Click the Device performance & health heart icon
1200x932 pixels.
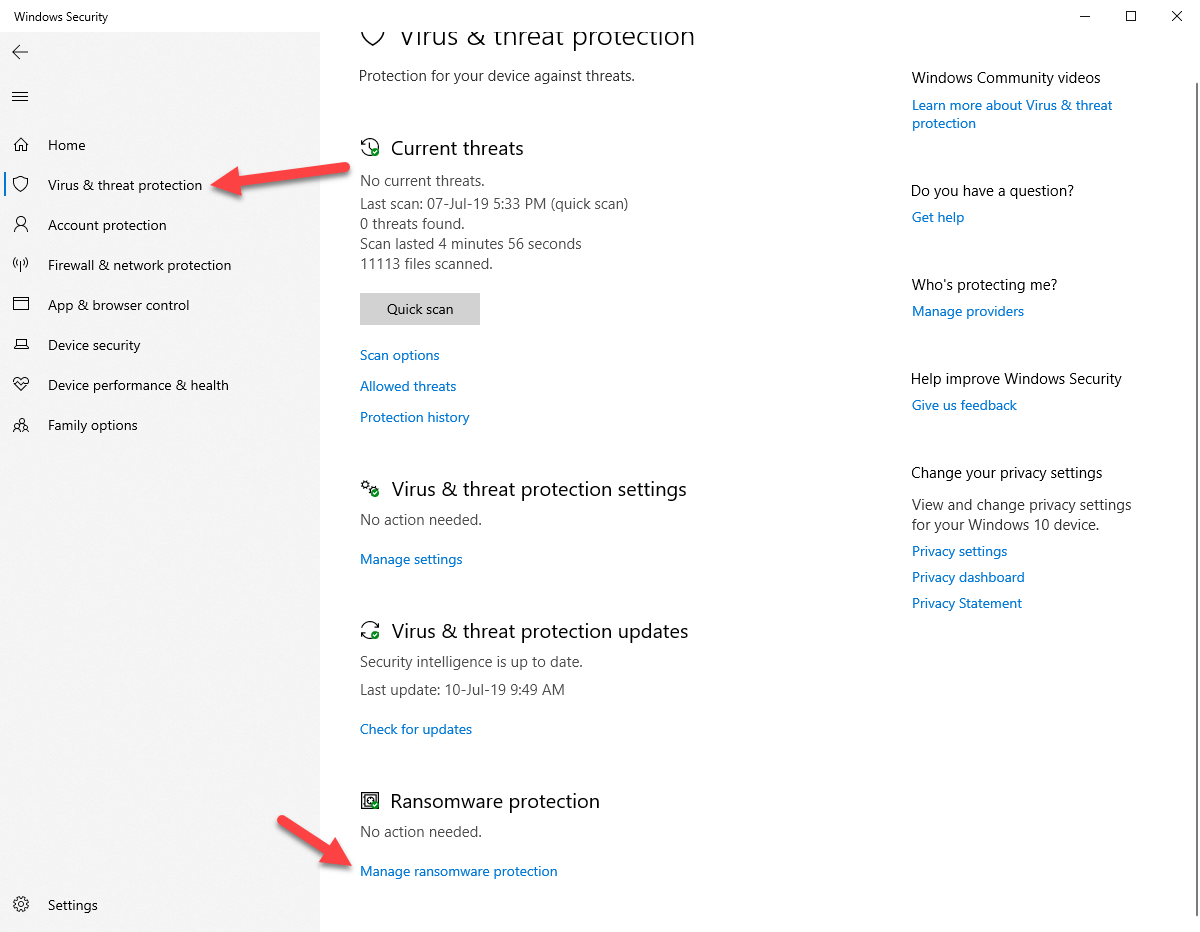[x=20, y=384]
